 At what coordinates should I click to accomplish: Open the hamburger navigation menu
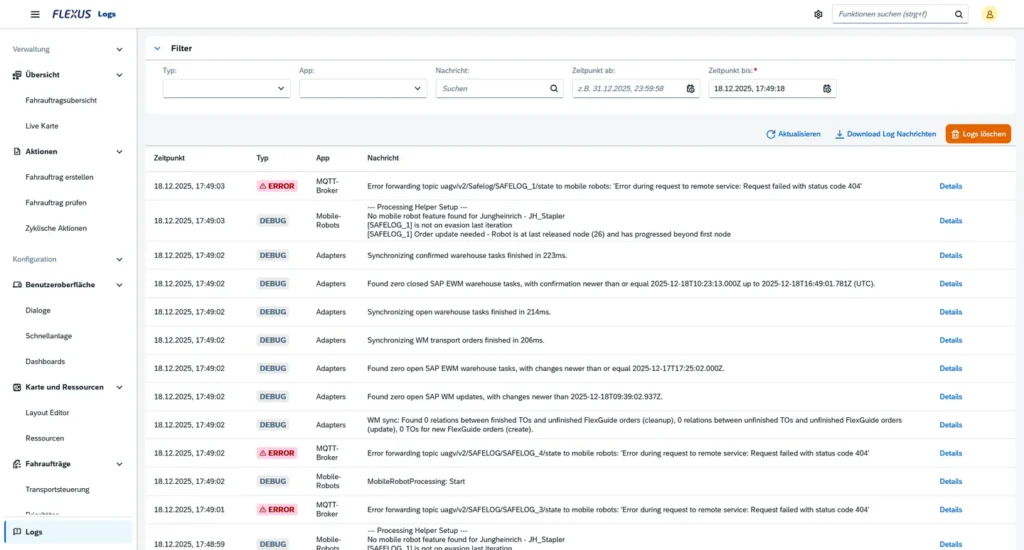pos(35,14)
